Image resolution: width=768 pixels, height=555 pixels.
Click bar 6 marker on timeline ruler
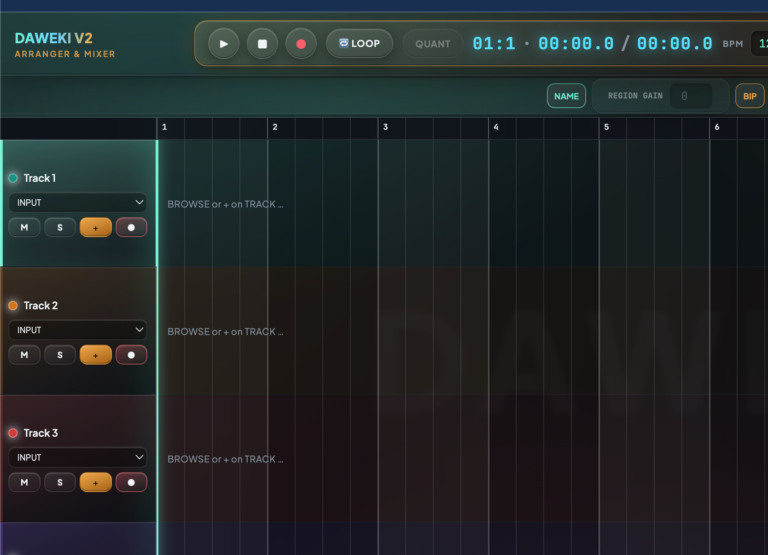[717, 127]
